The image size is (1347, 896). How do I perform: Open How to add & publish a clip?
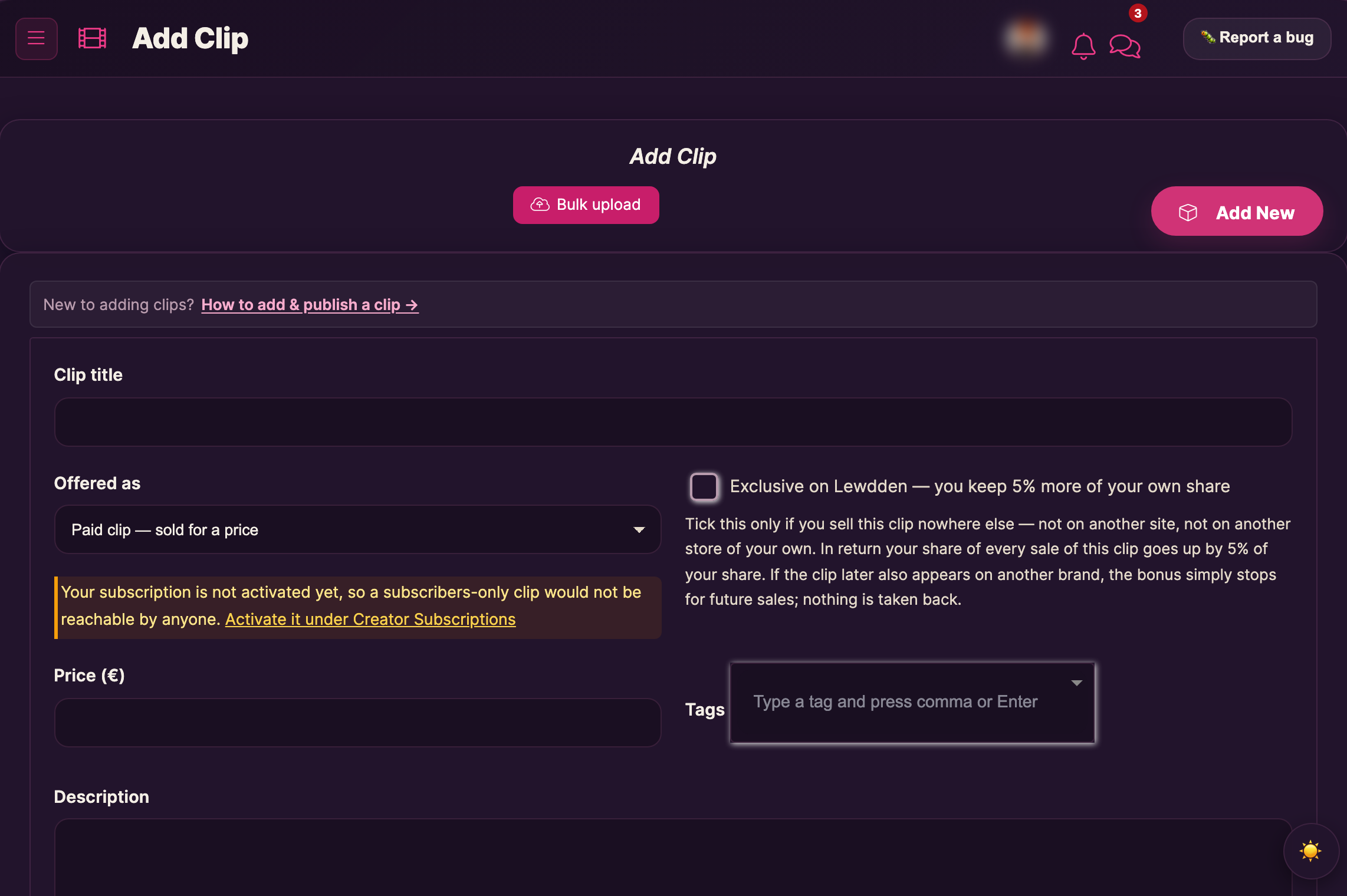click(x=310, y=305)
